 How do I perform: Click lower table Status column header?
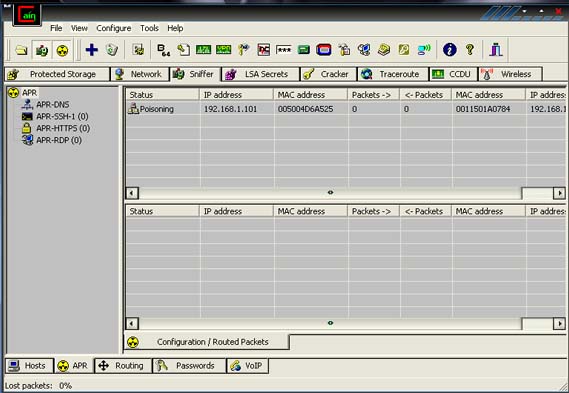(163, 211)
